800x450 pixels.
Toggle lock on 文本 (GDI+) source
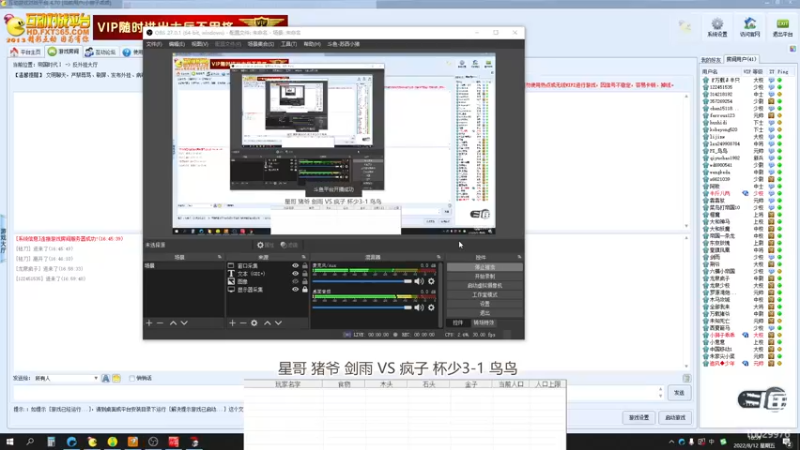[305, 273]
